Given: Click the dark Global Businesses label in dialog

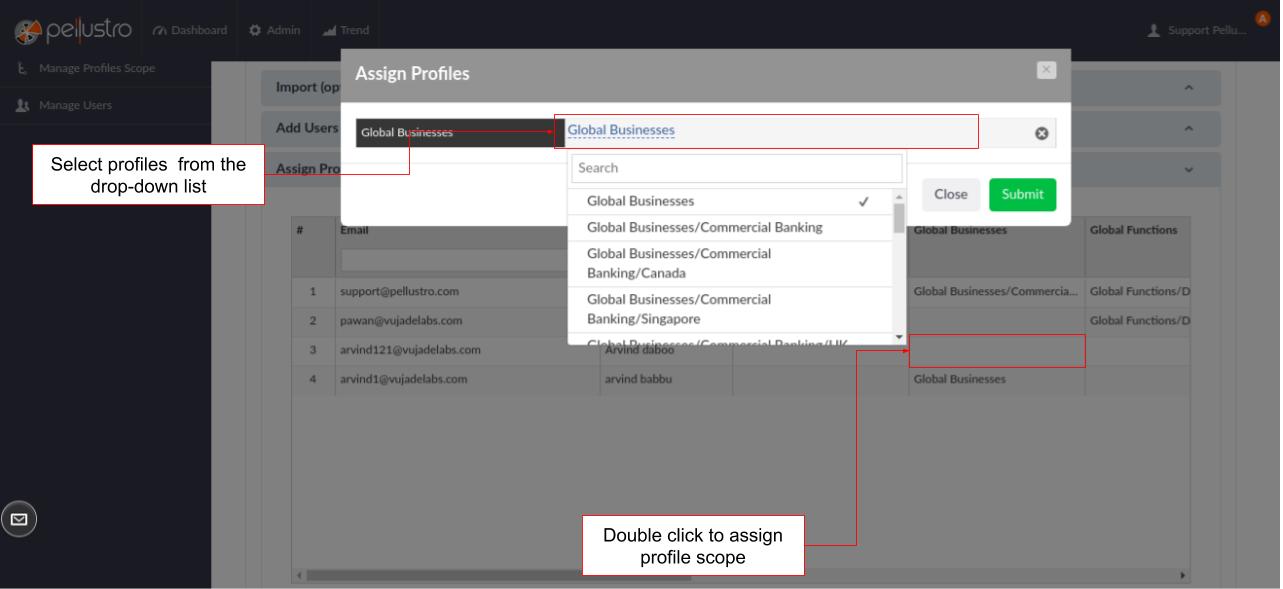Looking at the screenshot, I should click(x=460, y=131).
